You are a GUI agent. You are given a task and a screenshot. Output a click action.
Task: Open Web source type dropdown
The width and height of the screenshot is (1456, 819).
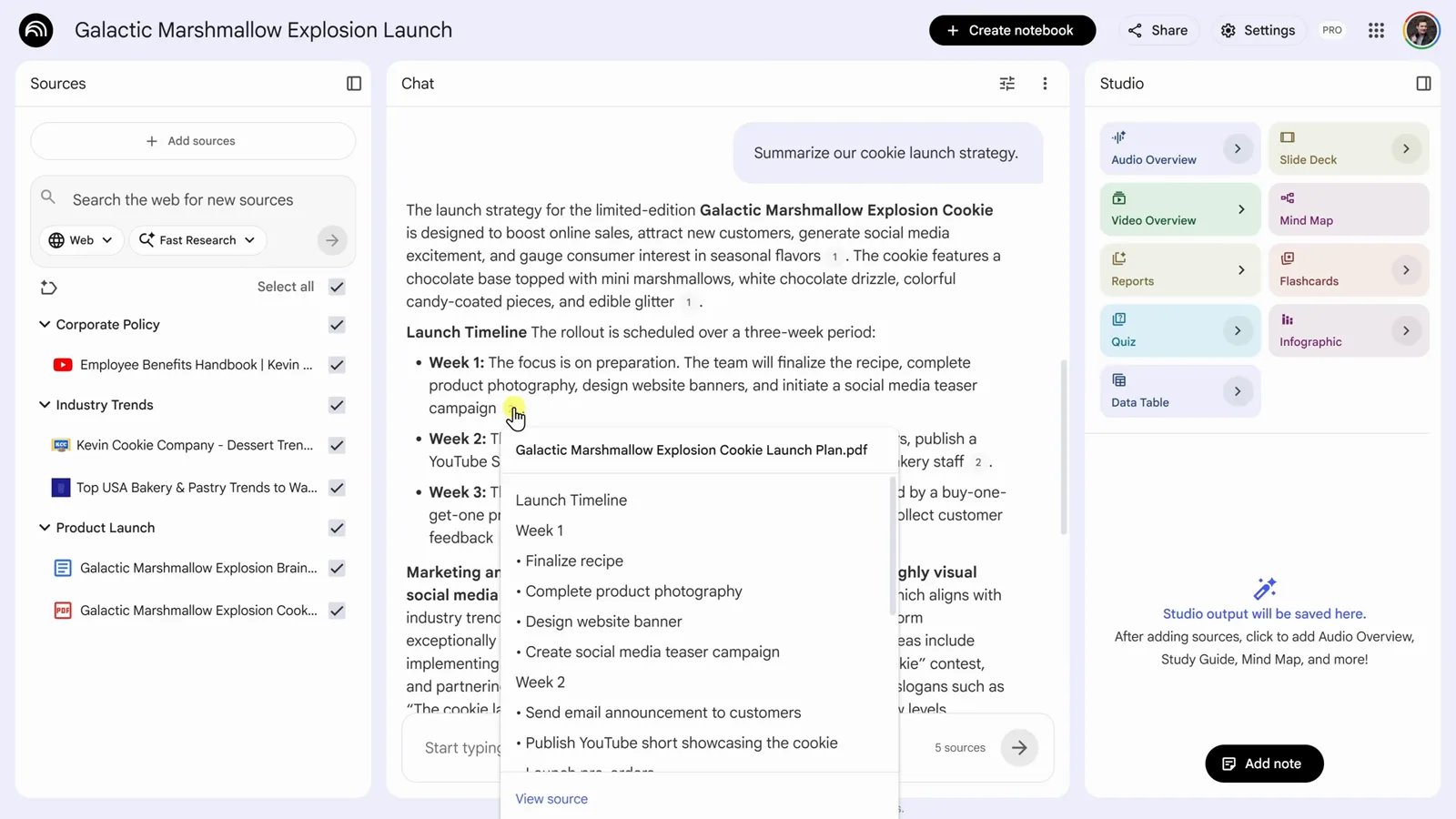(81, 240)
